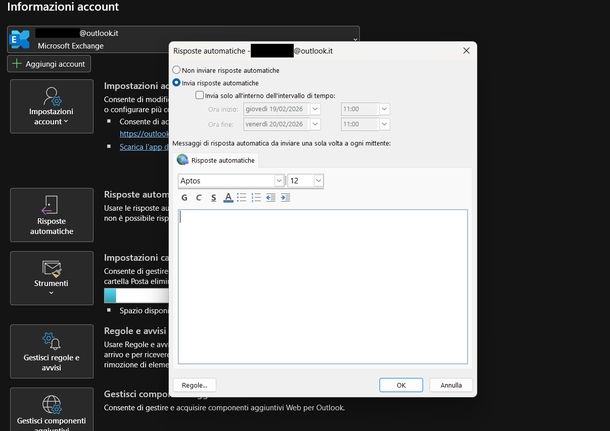Click the Informazioni account heading
This screenshot has width=610, height=431.
63,7
